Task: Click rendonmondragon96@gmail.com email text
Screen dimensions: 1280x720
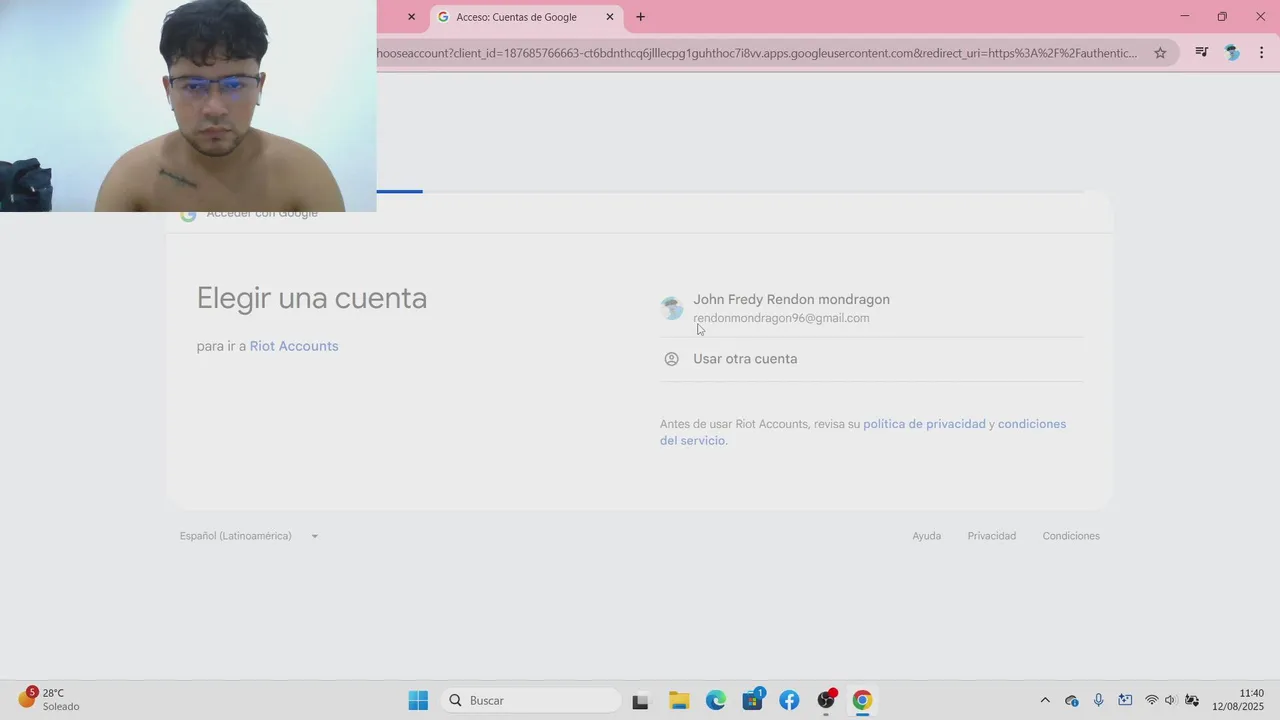Action: [781, 318]
